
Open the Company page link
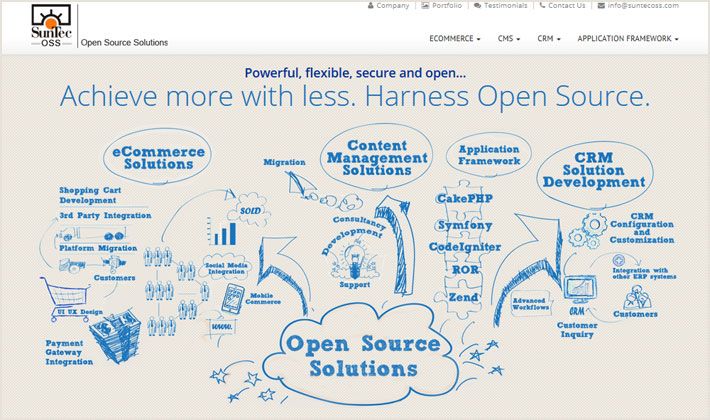click(388, 6)
